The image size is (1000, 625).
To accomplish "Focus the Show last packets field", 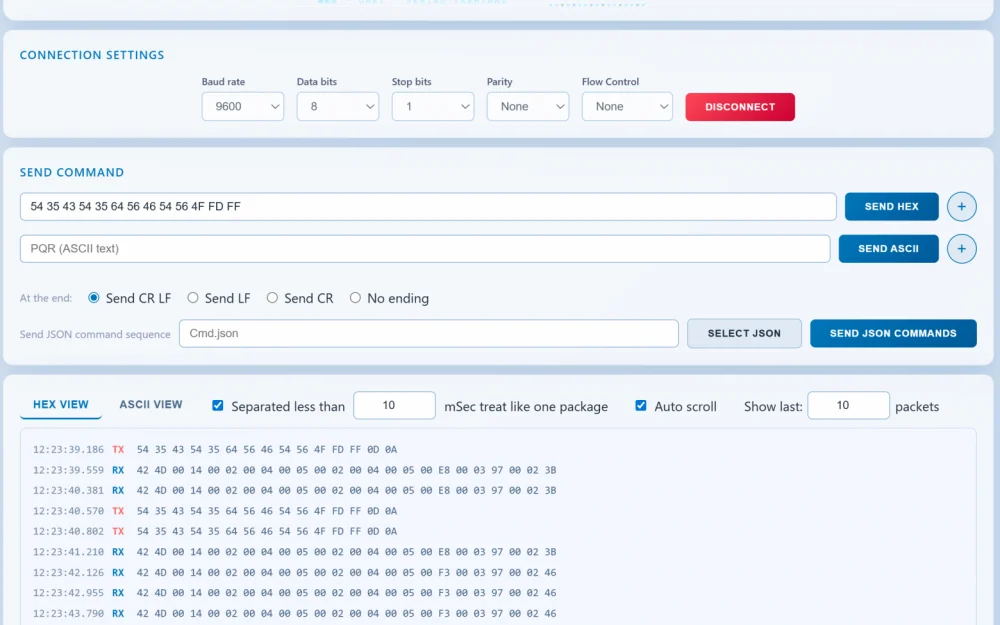I will click(x=848, y=406).
